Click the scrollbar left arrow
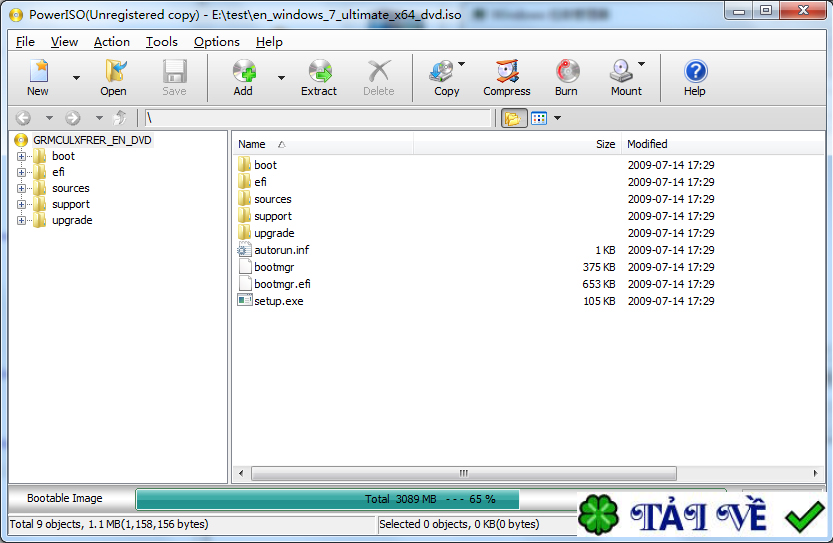The width and height of the screenshot is (833, 543). pos(241,473)
